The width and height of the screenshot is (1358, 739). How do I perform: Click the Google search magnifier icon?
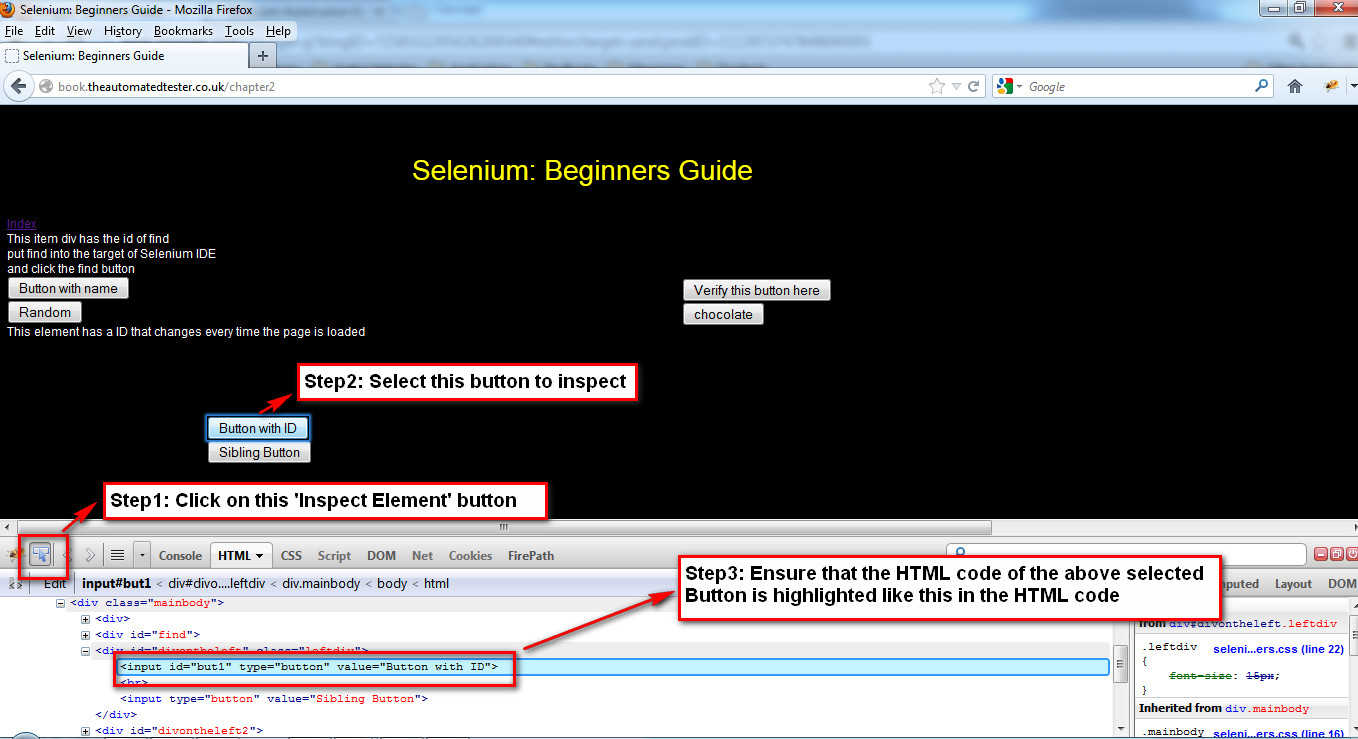1261,86
